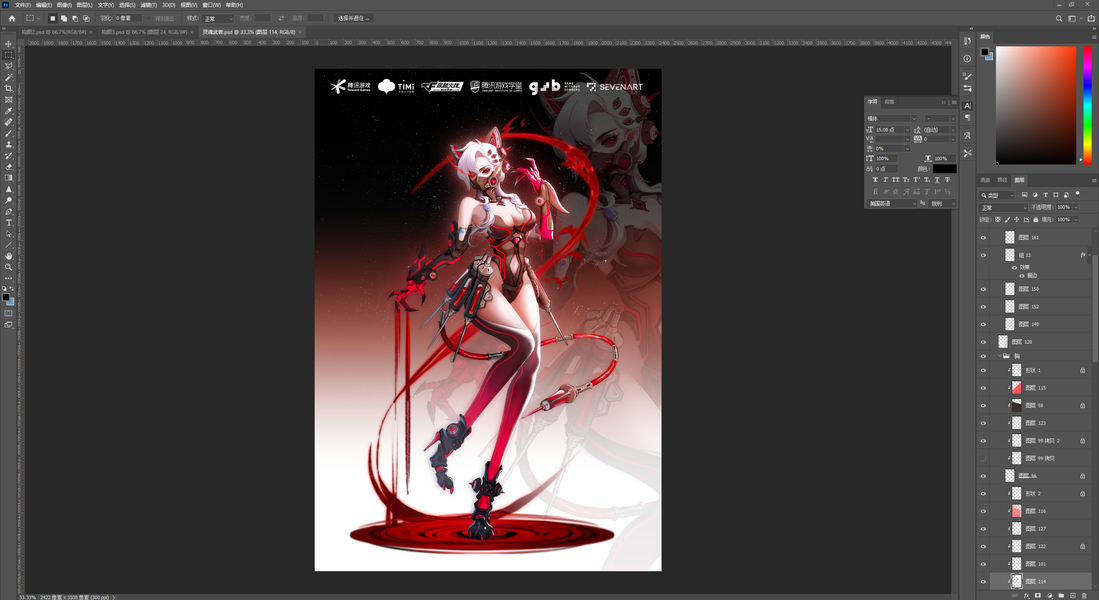Switch to 构图3.psd document tab

click(144, 32)
